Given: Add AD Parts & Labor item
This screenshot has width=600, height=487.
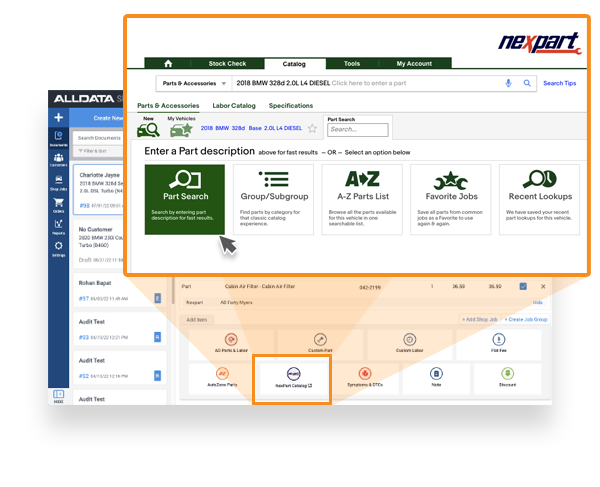Looking at the screenshot, I should [231, 343].
